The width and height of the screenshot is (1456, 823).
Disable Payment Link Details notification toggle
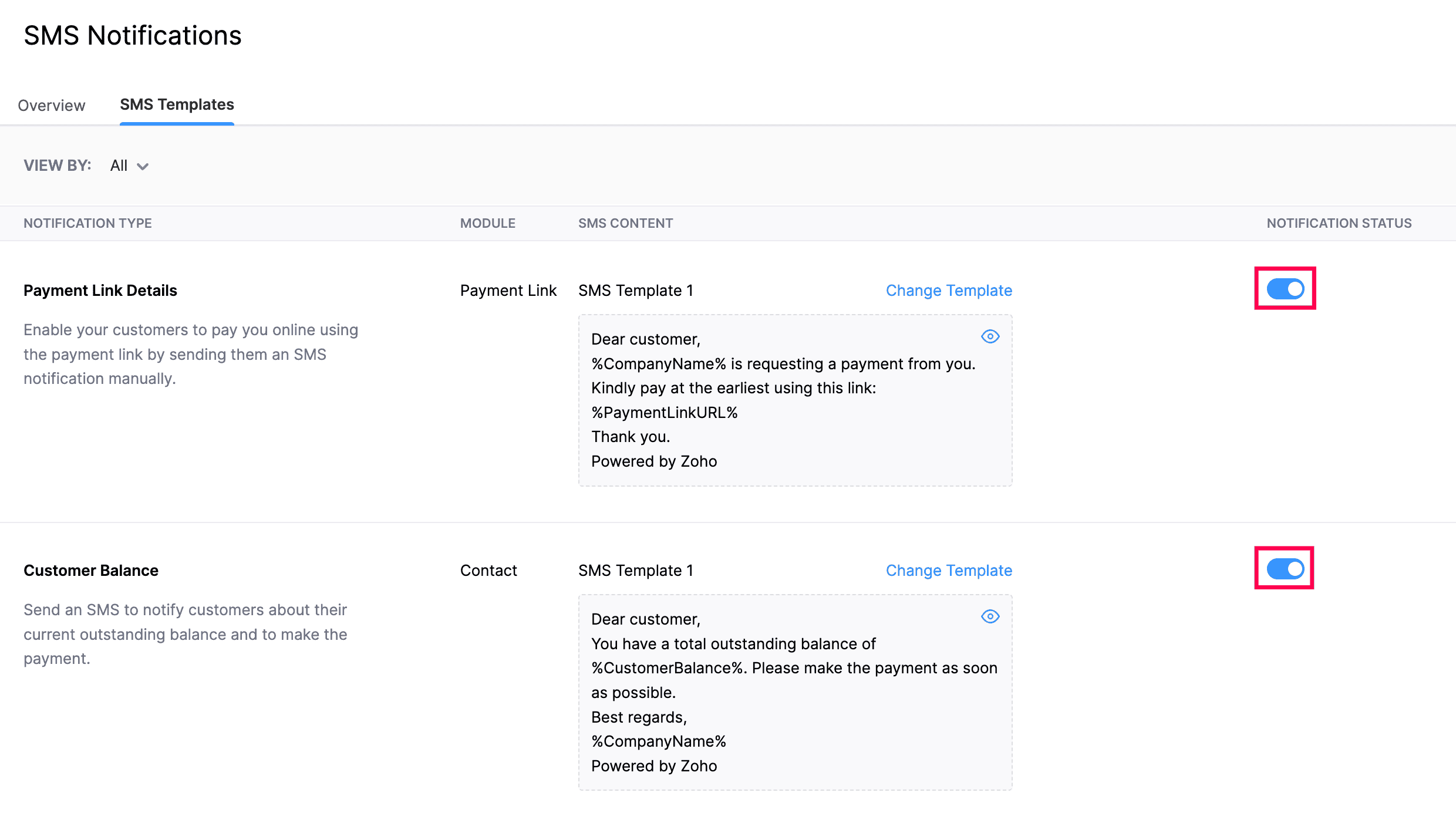(x=1285, y=289)
